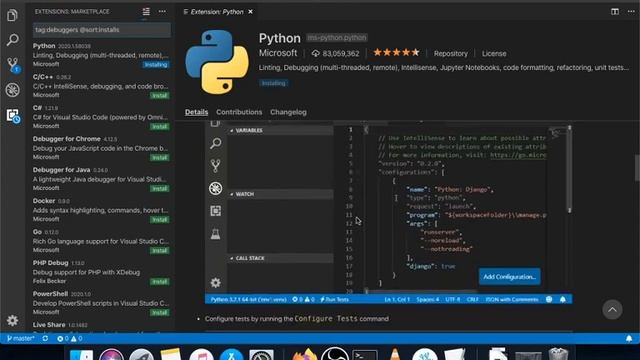
Task: Install the C/C++ extension
Action: pyautogui.click(x=160, y=96)
